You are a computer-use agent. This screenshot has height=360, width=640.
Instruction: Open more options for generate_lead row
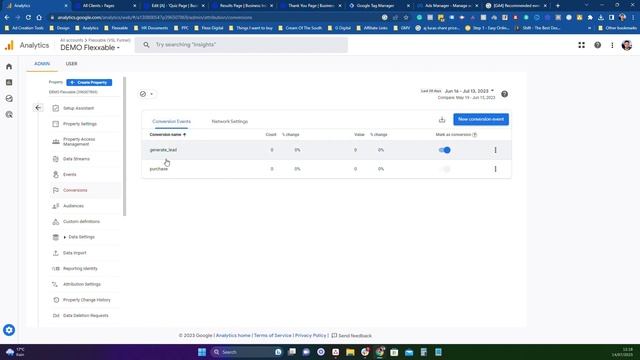point(495,150)
